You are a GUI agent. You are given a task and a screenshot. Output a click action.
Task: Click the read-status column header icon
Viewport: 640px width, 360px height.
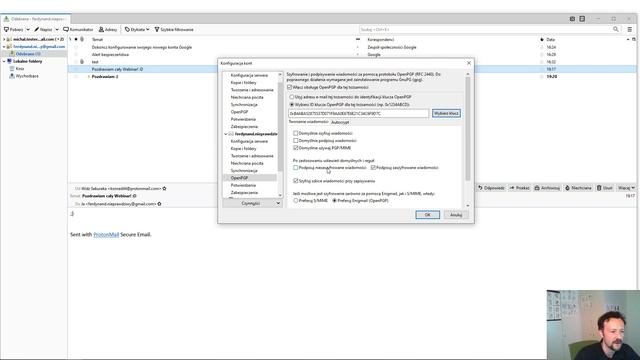[x=358, y=40]
